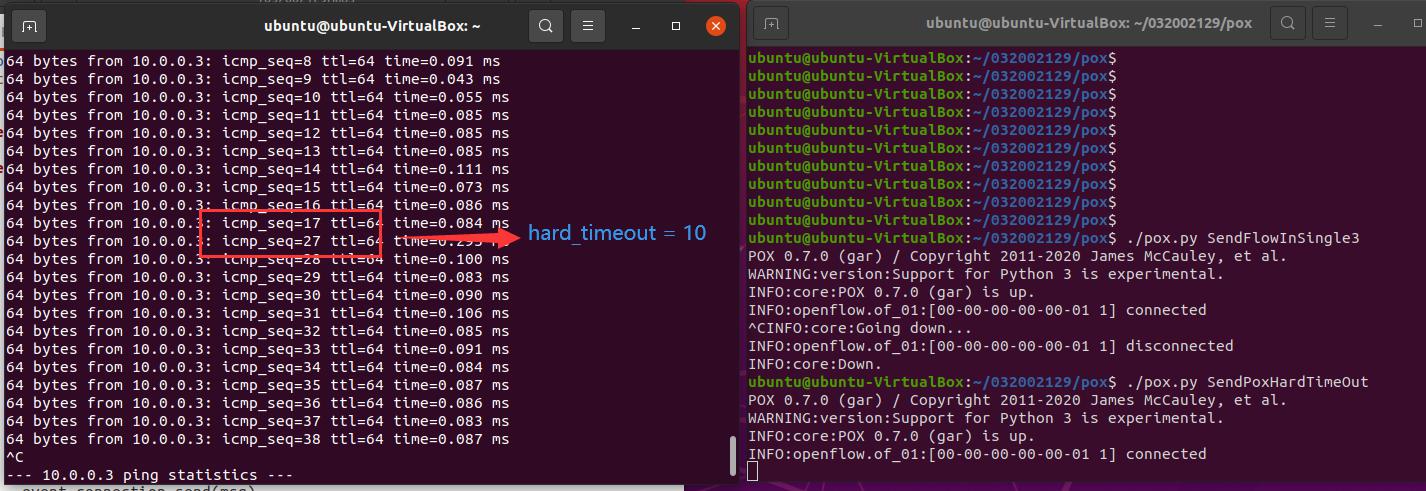This screenshot has width=1426, height=491.
Task: Click the search icon in left terminal
Action: pos(546,26)
